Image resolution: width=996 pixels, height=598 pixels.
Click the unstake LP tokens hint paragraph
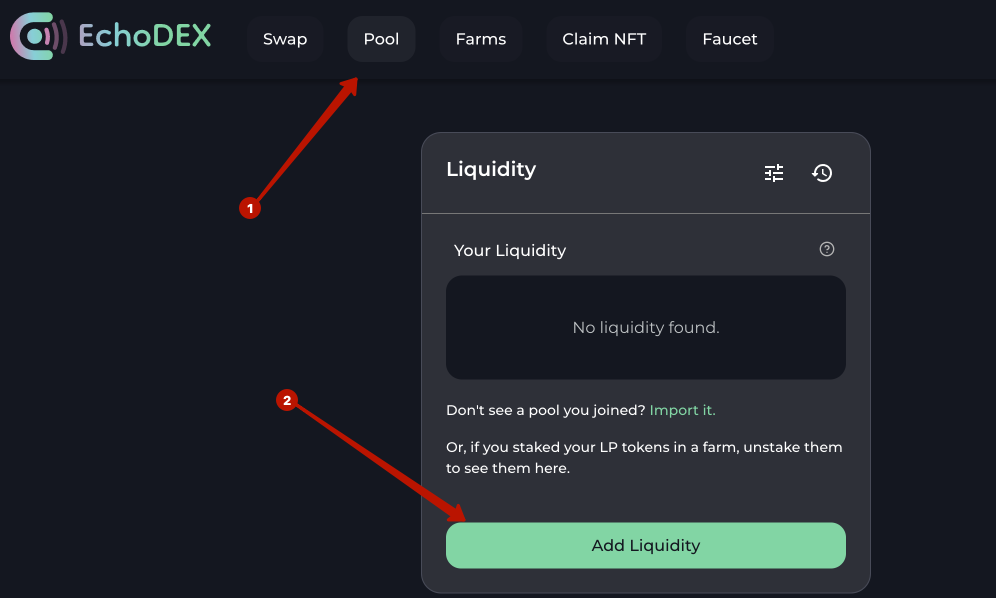644,457
